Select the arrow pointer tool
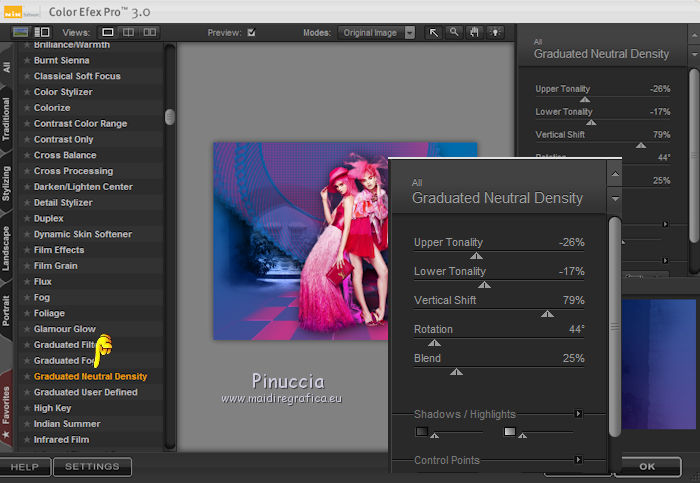The height and width of the screenshot is (483, 700). tap(434, 32)
